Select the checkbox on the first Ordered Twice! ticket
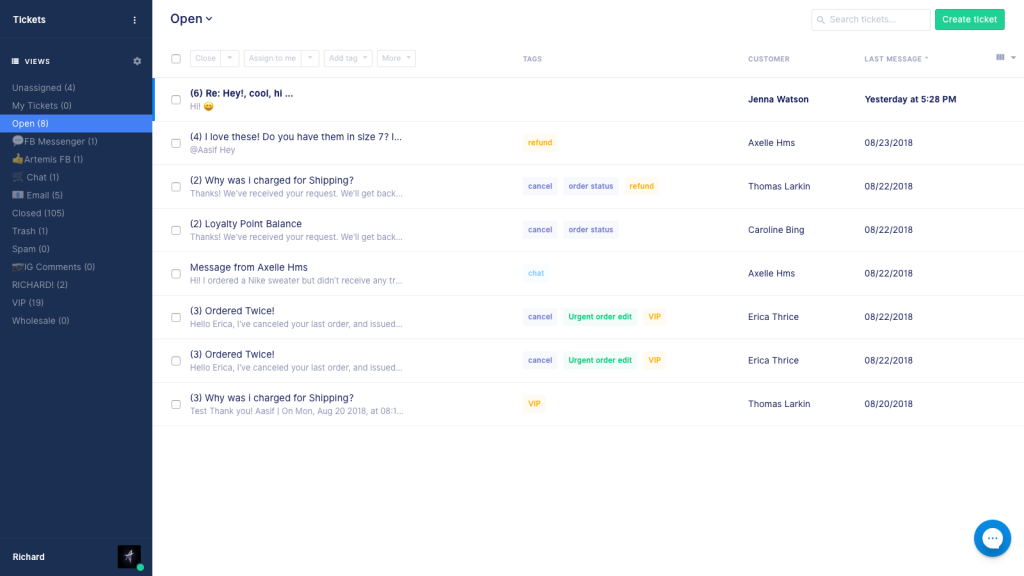Viewport: 1024px width, 576px height. (176, 316)
